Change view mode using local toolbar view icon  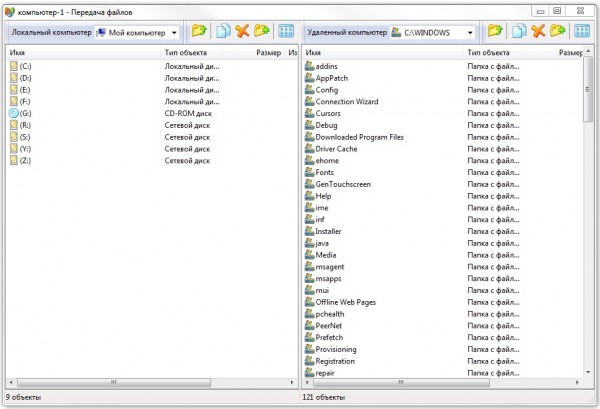pyautogui.click(x=286, y=31)
